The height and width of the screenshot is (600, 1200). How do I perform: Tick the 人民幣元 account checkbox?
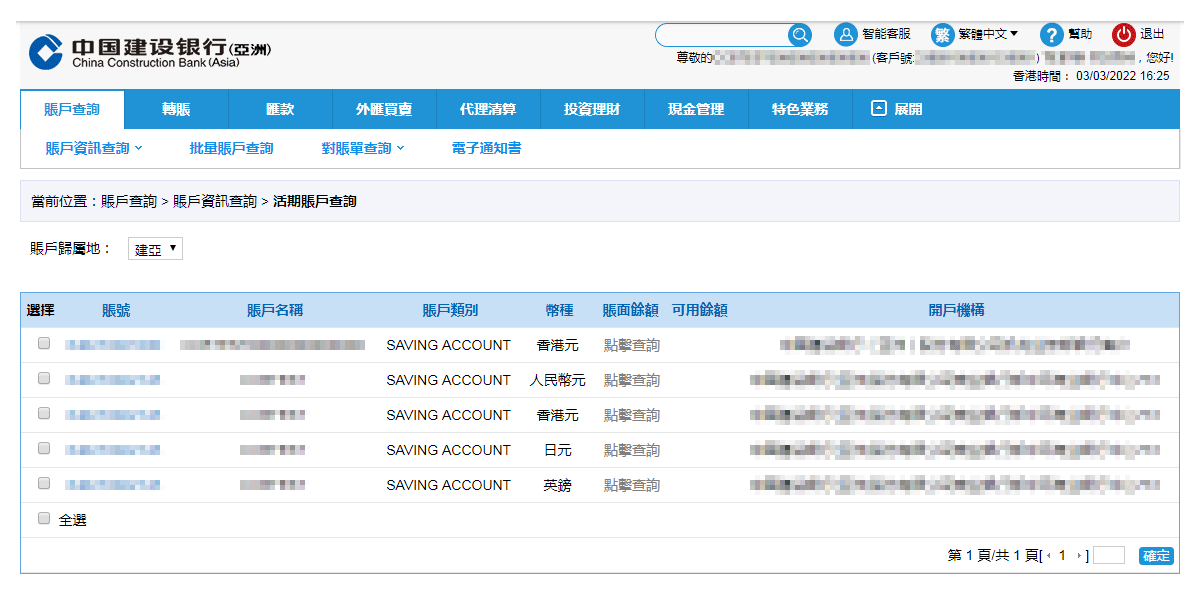[x=44, y=378]
